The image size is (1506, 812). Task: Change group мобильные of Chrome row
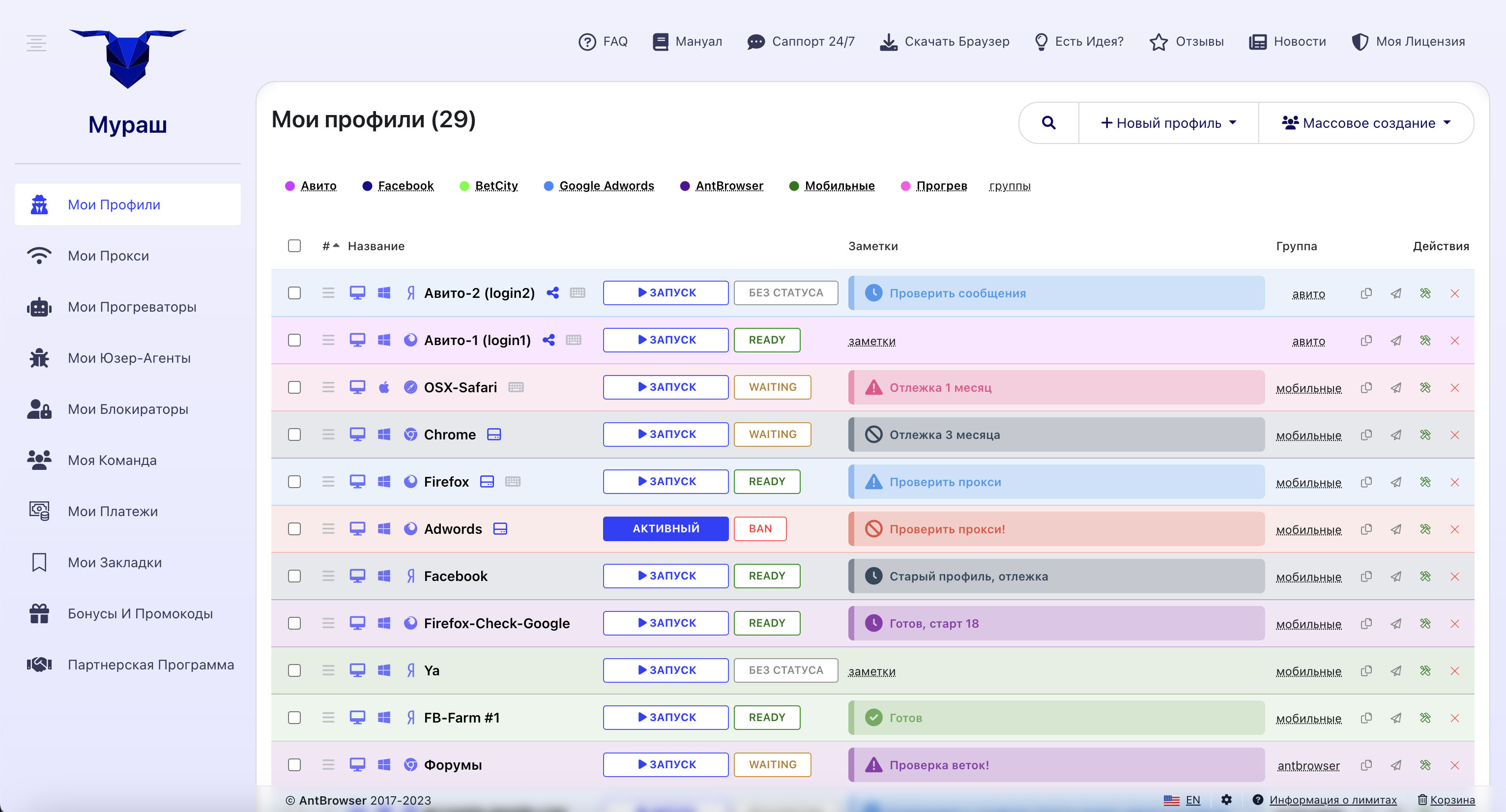[x=1308, y=435]
